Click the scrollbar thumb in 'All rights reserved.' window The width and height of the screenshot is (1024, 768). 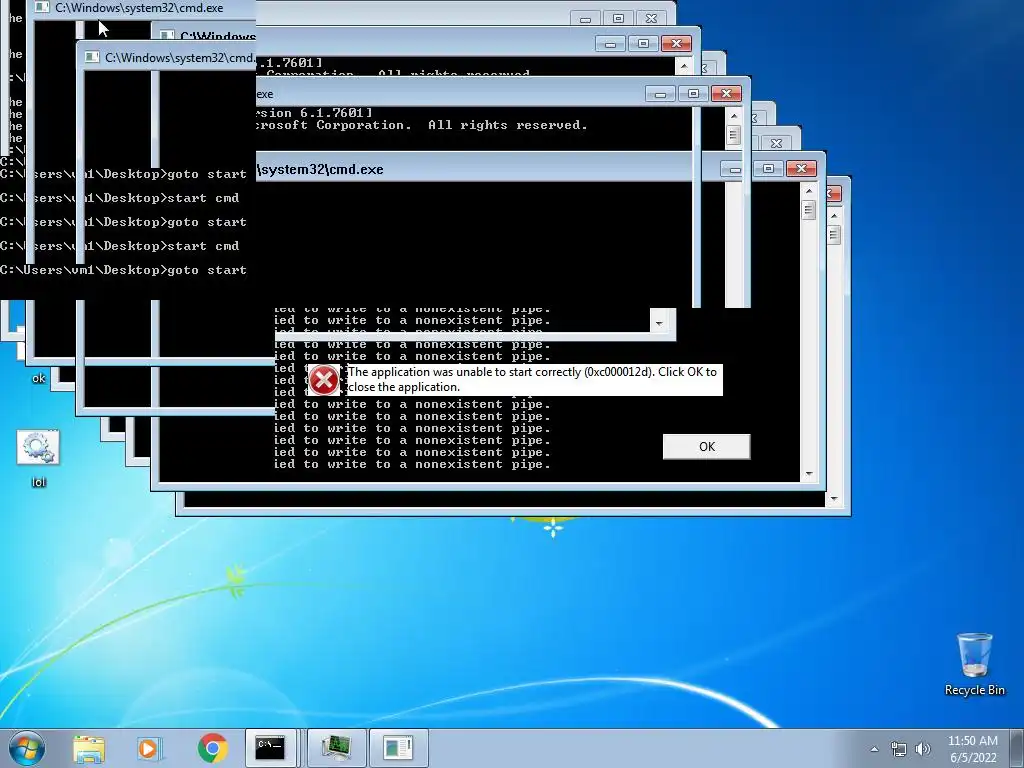pos(733,135)
